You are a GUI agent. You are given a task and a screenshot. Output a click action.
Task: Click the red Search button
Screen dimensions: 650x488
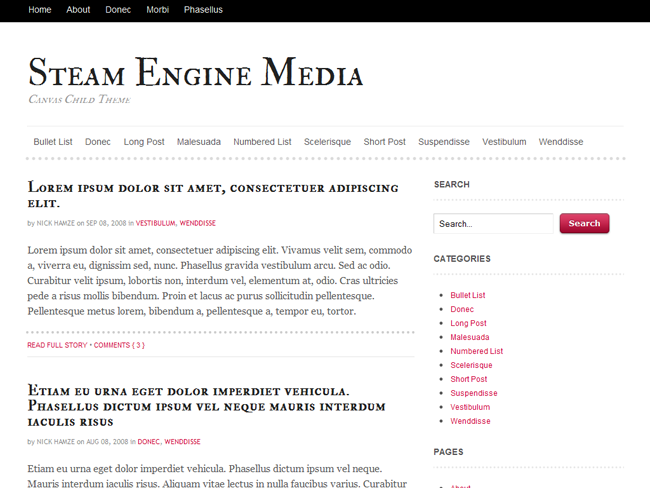[585, 223]
